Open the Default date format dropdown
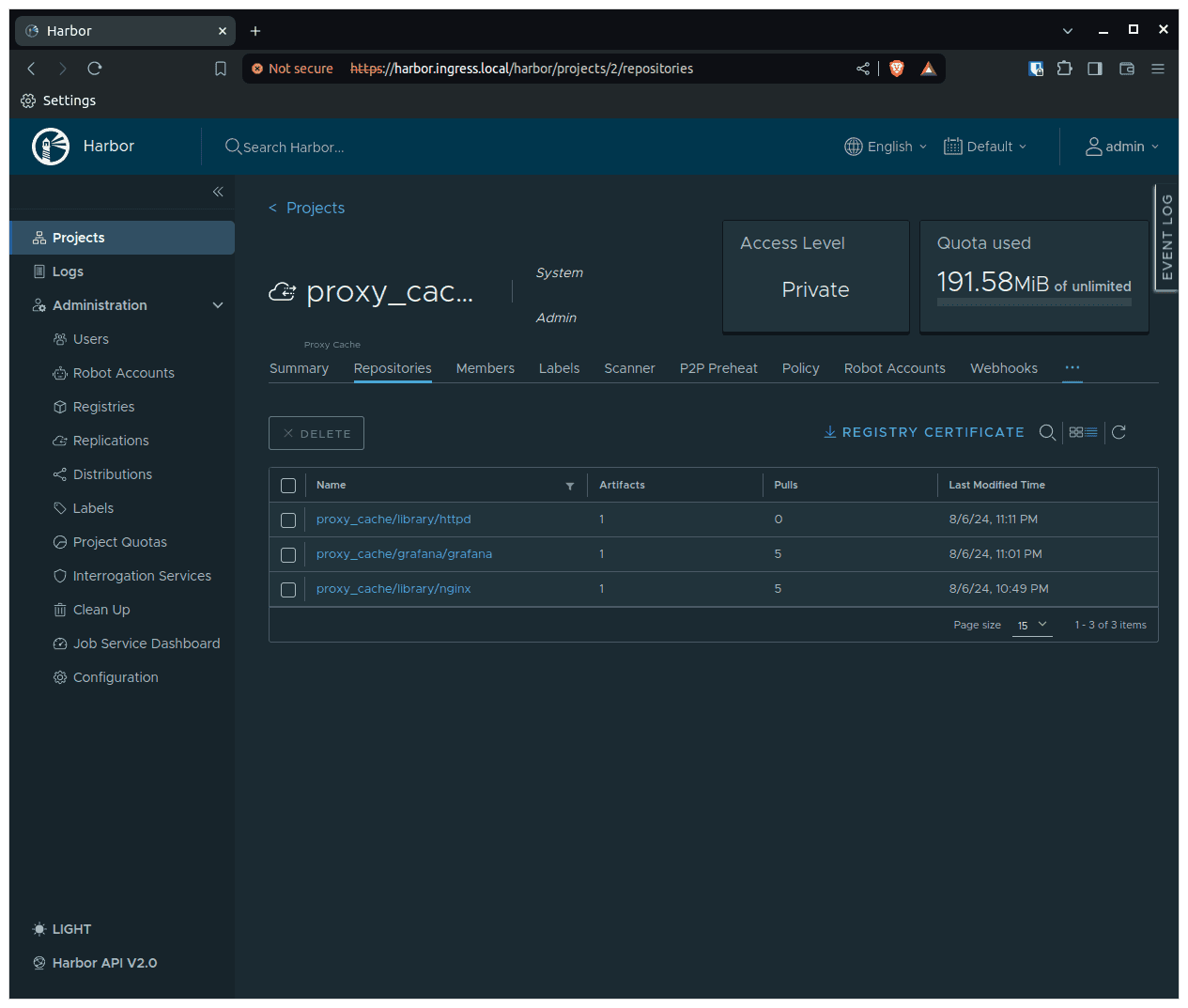Screen dimensions: 1188x1008 click(x=985, y=147)
